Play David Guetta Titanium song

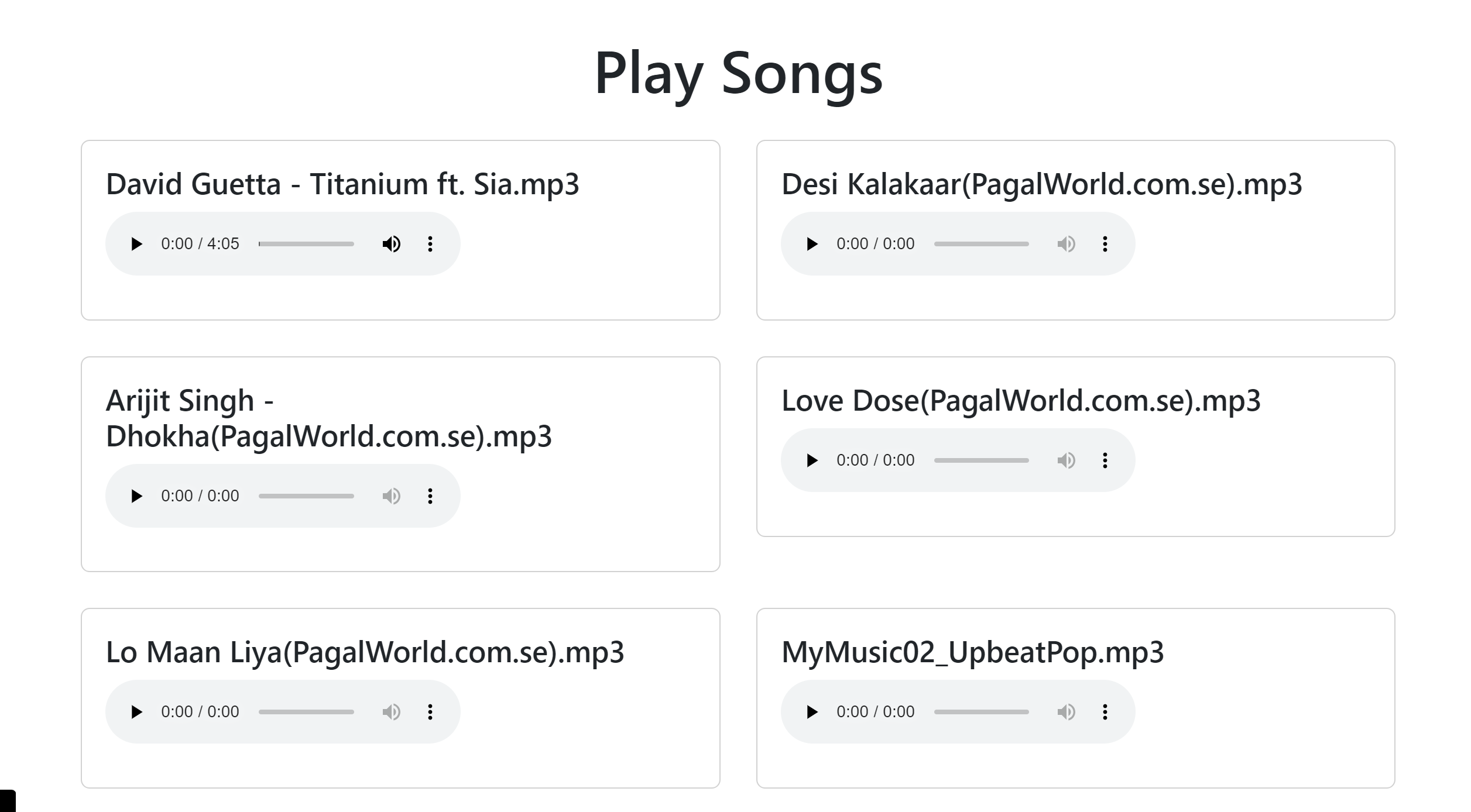pyautogui.click(x=136, y=244)
